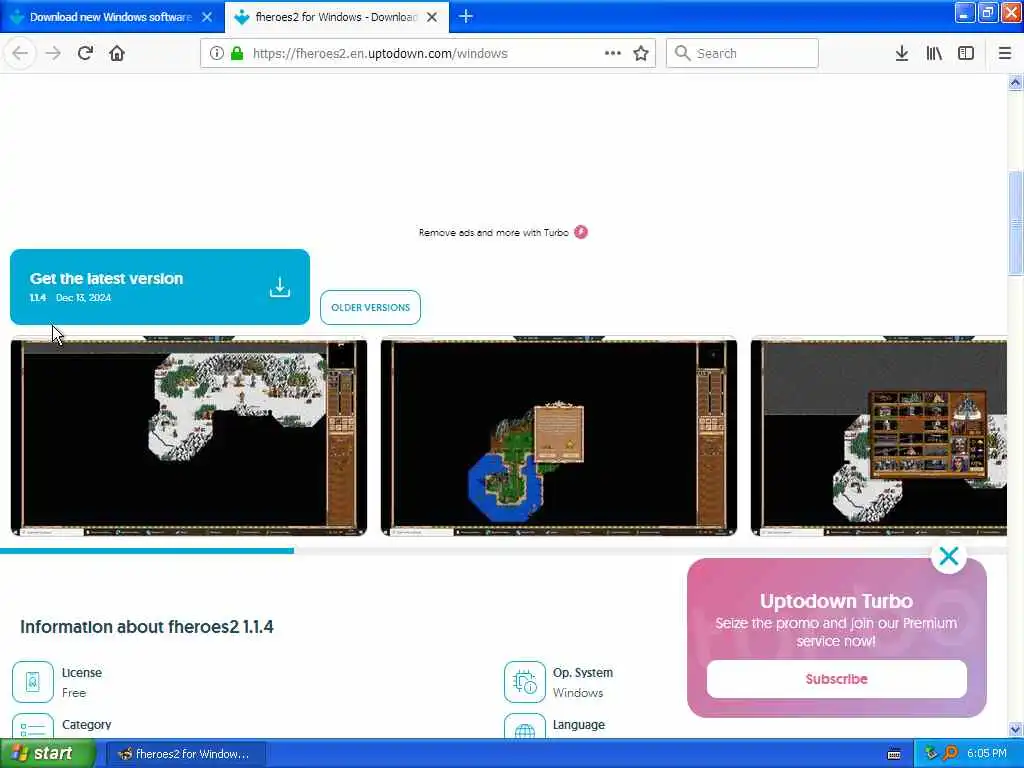
Task: Click the download arrow on the version button
Action: [280, 287]
